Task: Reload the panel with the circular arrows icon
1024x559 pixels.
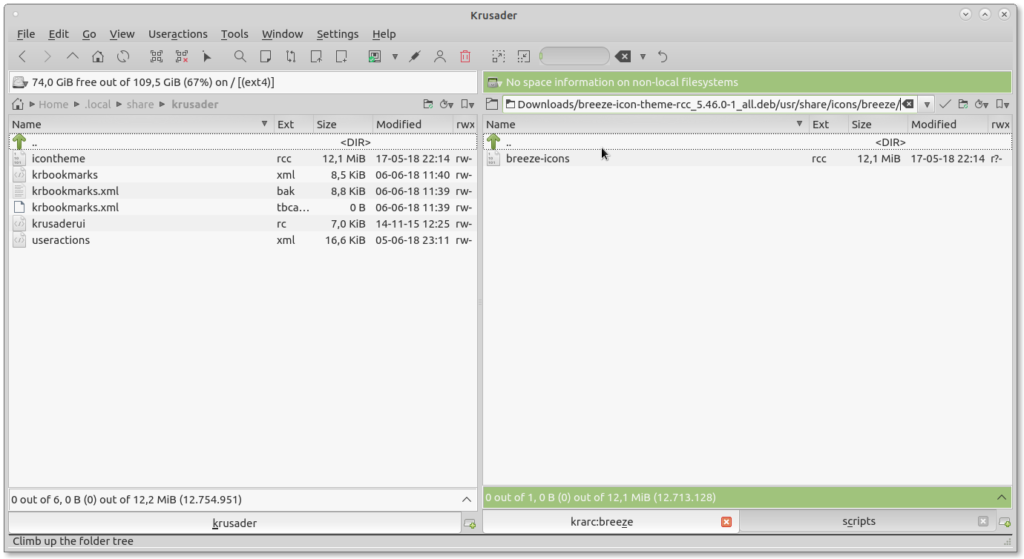Action: point(123,57)
